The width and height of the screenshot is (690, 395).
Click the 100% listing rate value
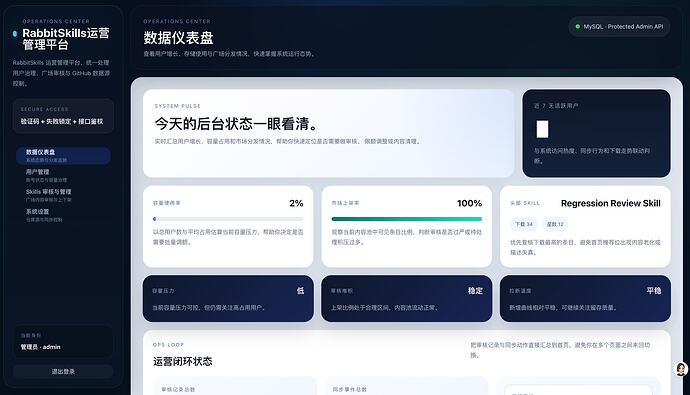469,203
